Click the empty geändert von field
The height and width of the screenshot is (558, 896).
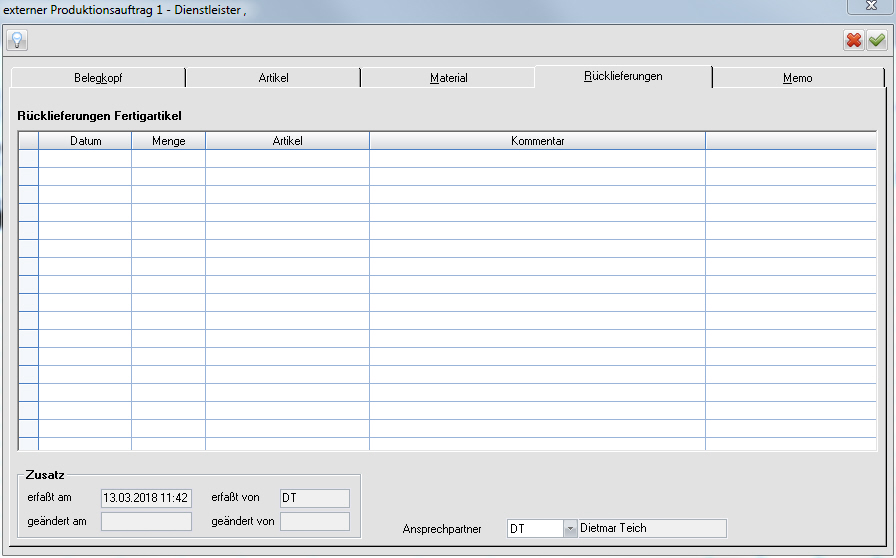315,521
